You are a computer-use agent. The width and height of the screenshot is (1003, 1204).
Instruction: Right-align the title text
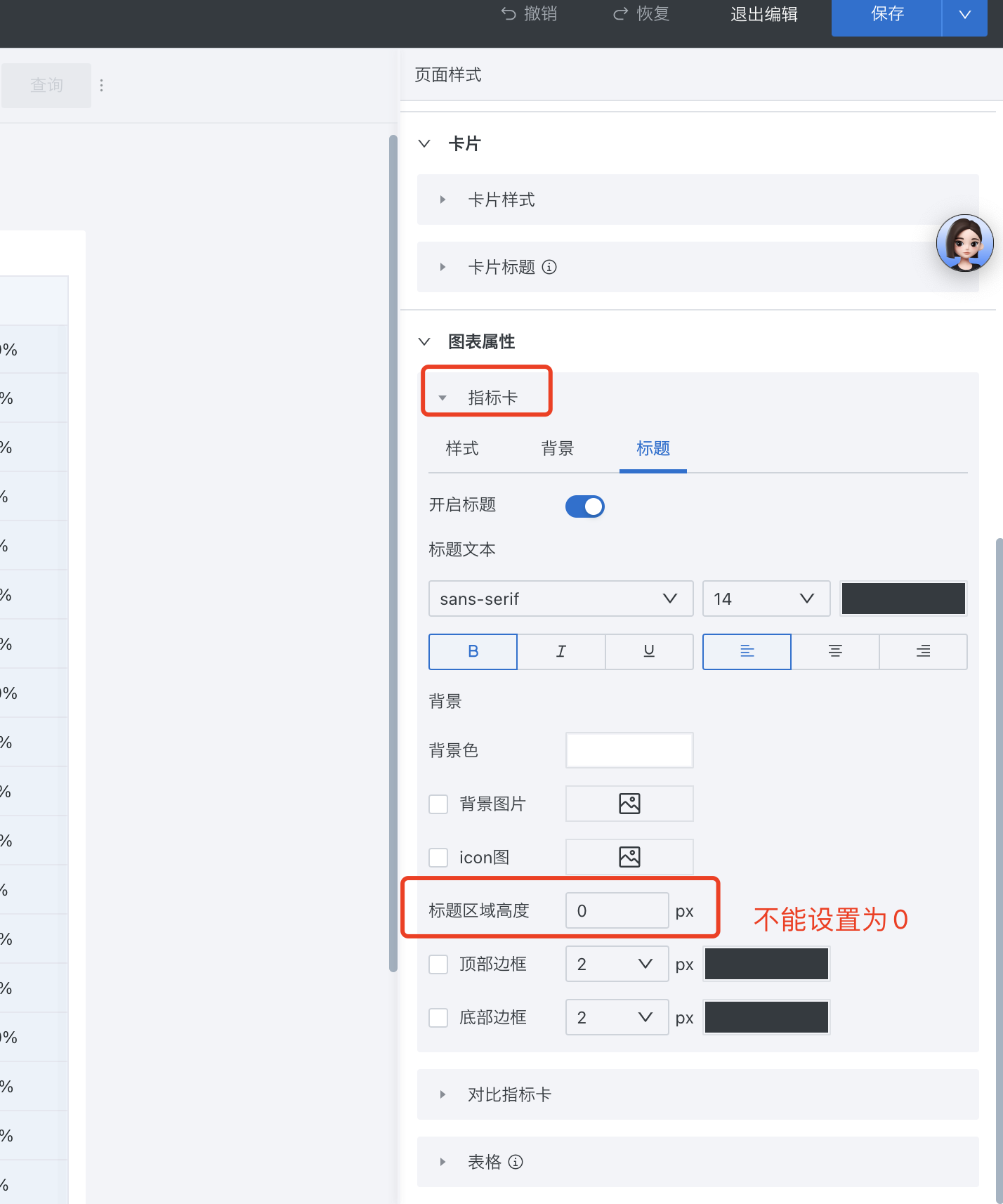(x=923, y=652)
